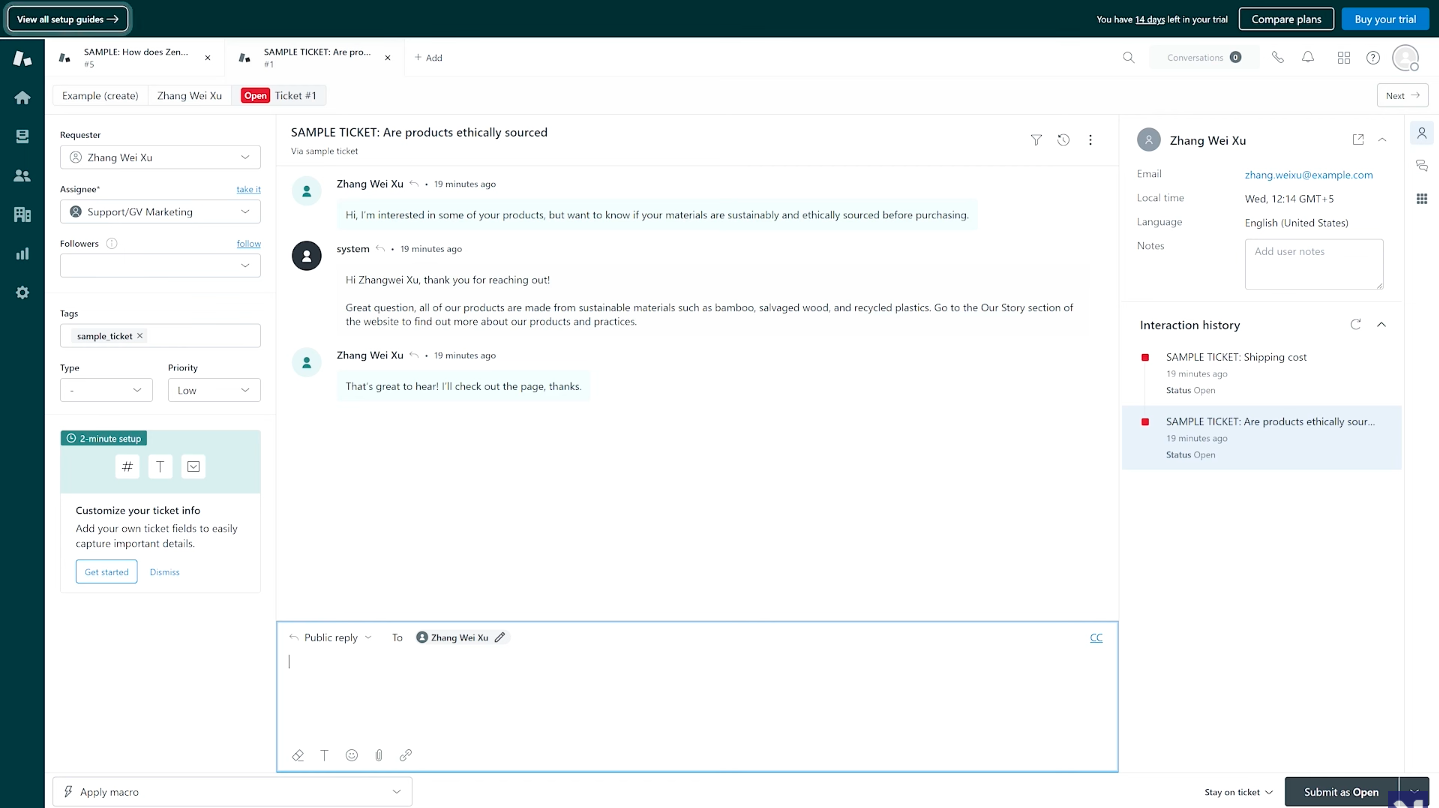
Task: Add a new ticket tab
Action: (x=429, y=58)
